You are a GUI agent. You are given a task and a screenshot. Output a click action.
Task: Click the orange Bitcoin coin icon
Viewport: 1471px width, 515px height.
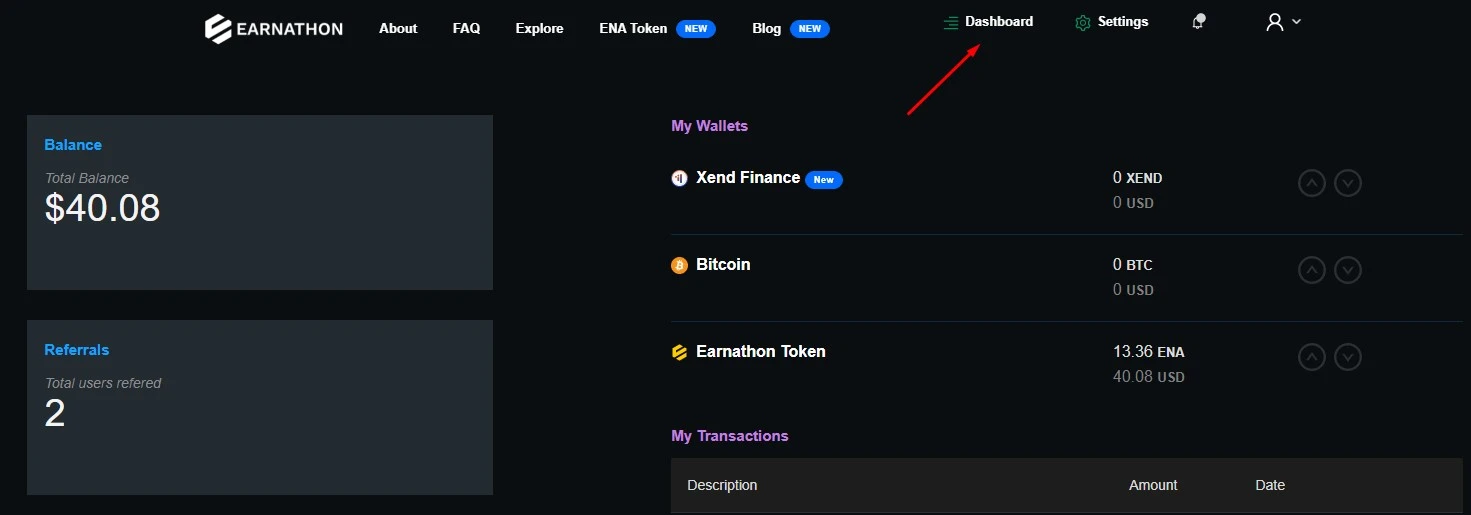(679, 265)
